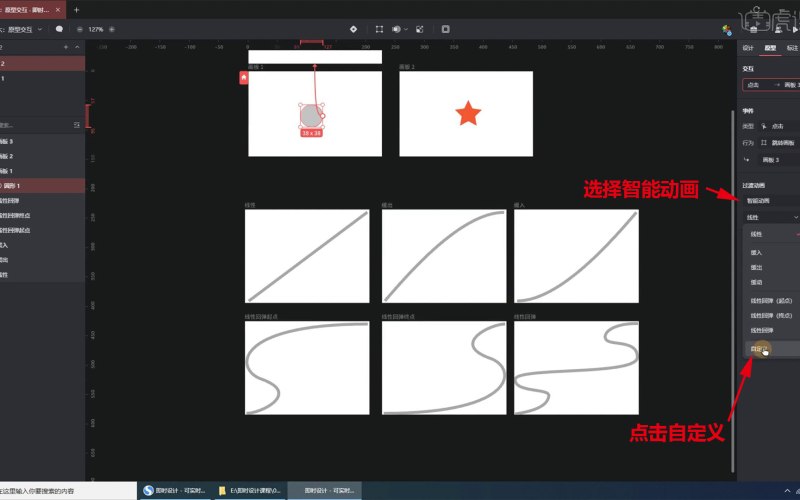800x500 pixels.
Task: Click the zoom out minus button
Action: point(80,30)
